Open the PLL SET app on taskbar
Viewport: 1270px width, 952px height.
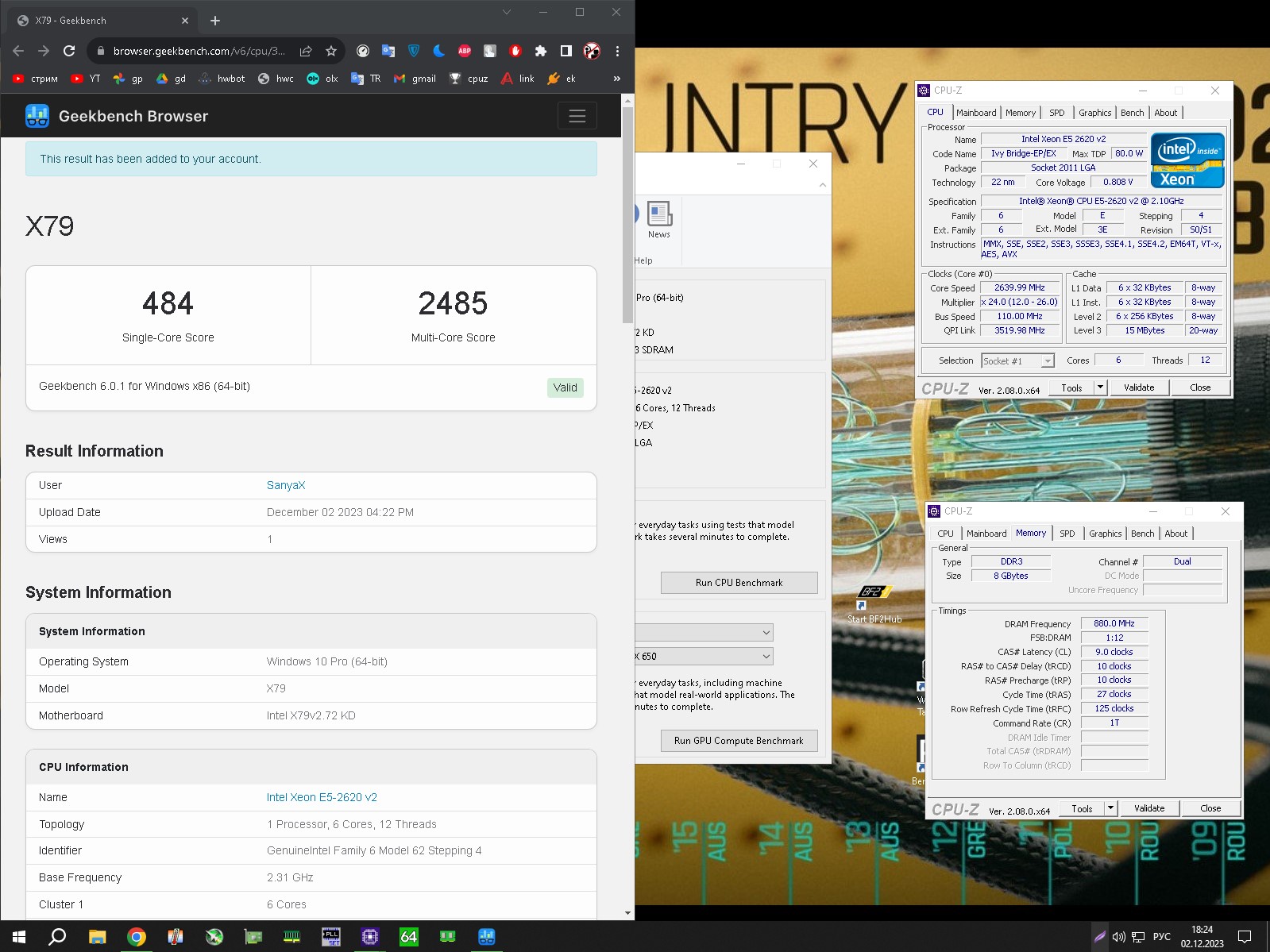[330, 937]
